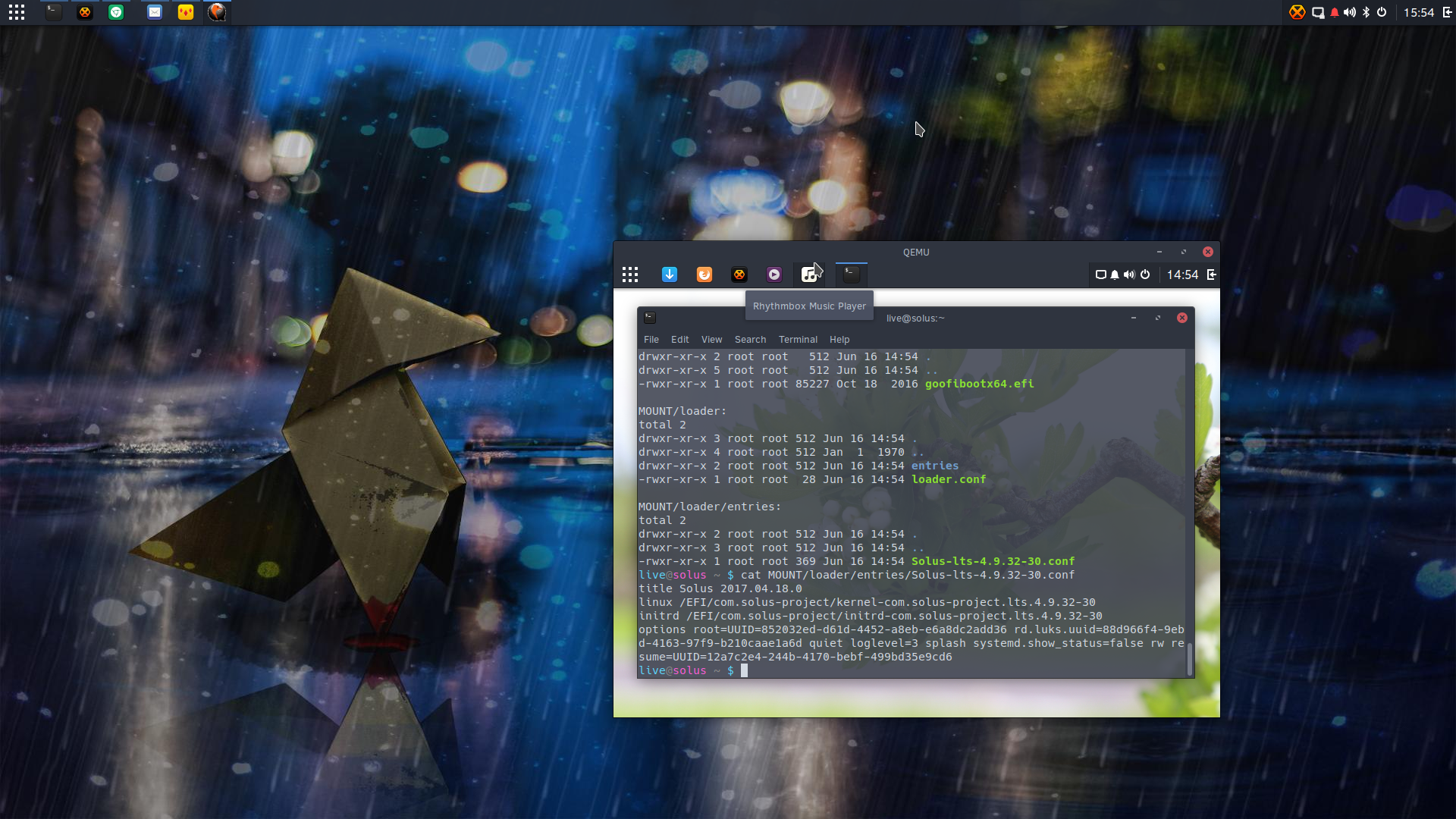Open the blue download Software Center icon in QEMU

(x=670, y=275)
